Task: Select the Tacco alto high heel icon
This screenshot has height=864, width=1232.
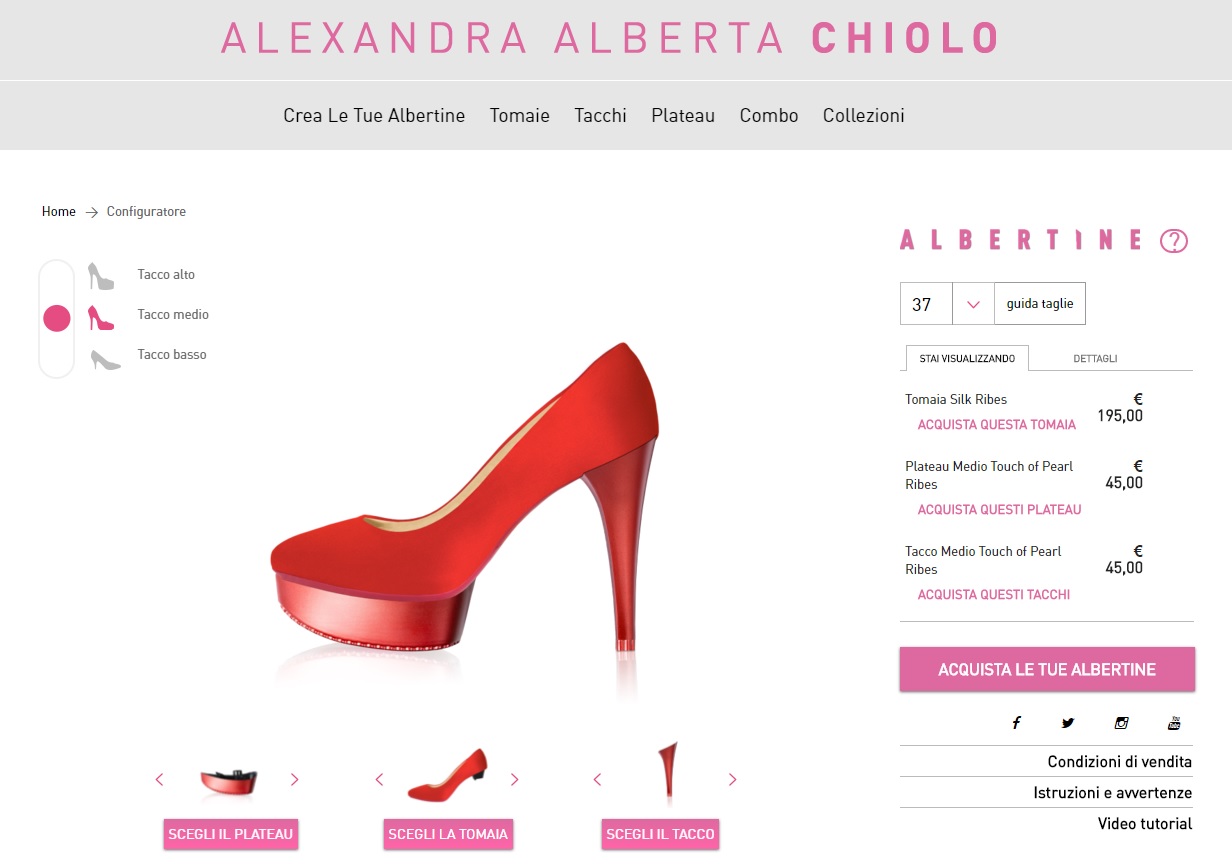Action: click(x=101, y=276)
